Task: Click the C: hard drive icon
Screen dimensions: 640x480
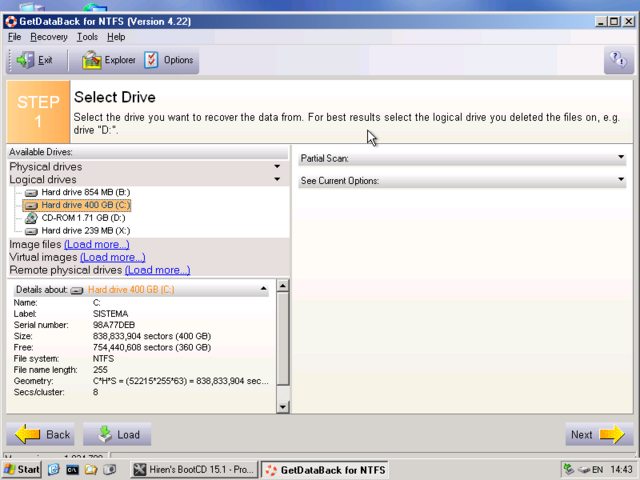Action: pos(31,205)
